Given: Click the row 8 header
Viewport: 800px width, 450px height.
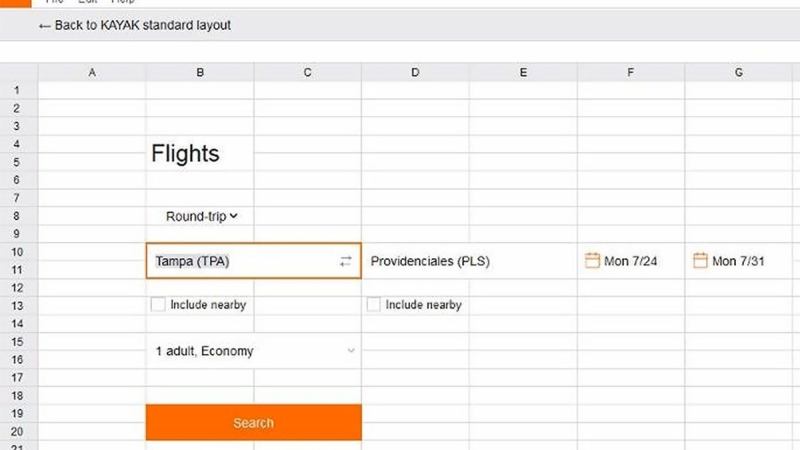Looking at the screenshot, I should pyautogui.click(x=17, y=216).
